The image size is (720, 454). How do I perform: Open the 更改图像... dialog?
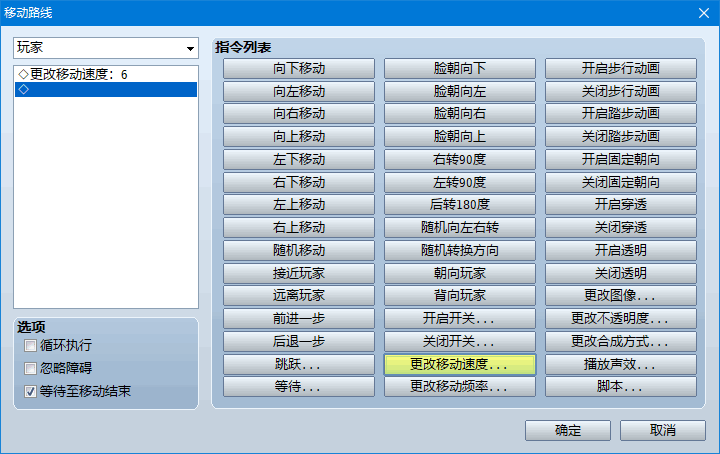tap(621, 296)
